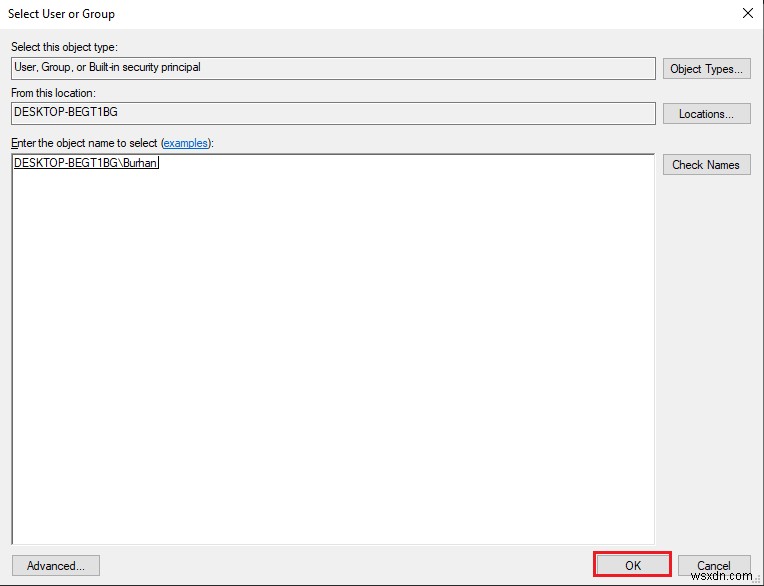
Task: Click the 'Select this object type' label
Action: pos(64,47)
